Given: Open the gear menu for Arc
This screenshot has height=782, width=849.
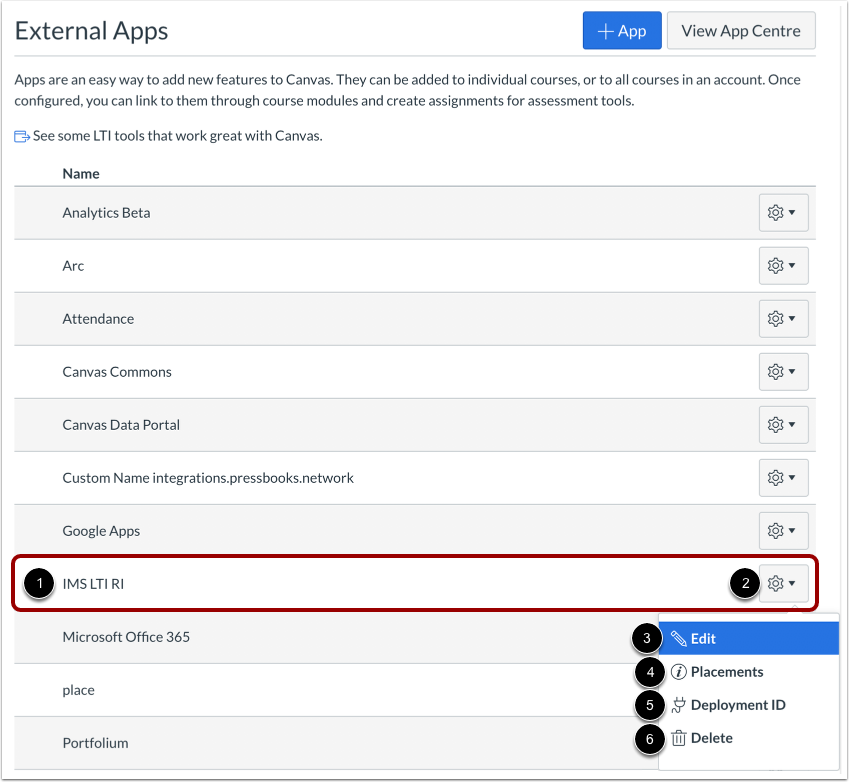Looking at the screenshot, I should pos(782,266).
